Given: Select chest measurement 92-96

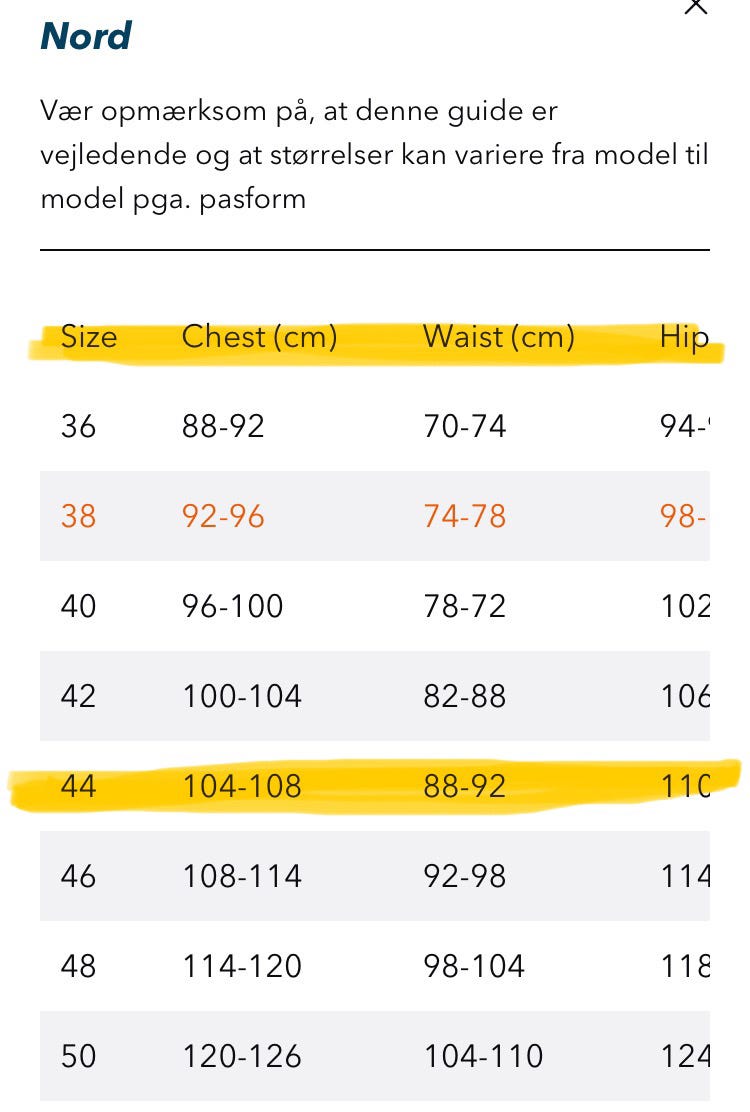Looking at the screenshot, I should 223,516.
